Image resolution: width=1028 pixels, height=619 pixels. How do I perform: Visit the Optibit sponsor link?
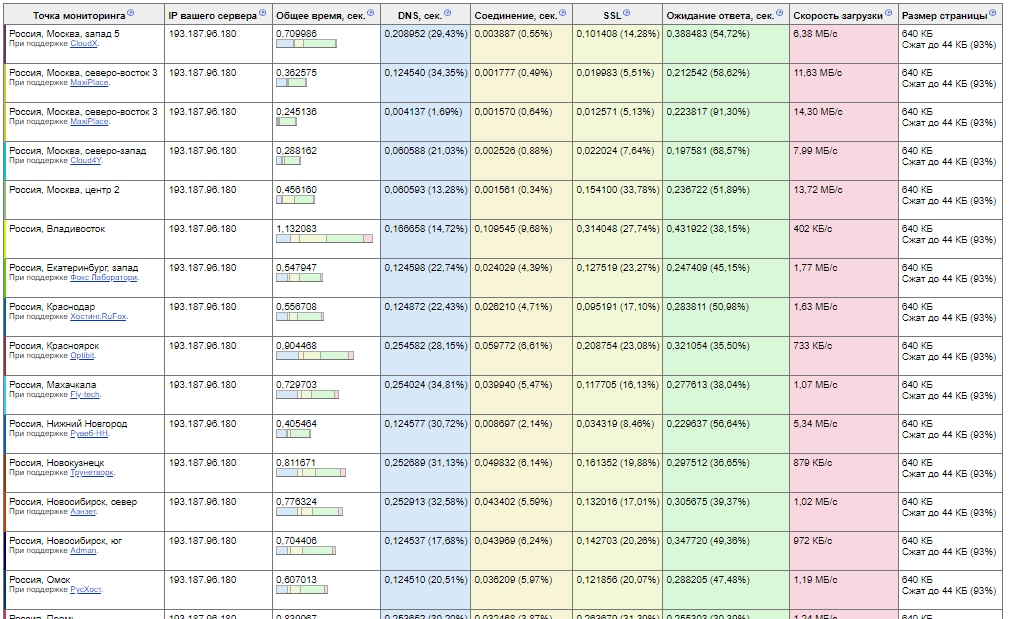click(82, 356)
